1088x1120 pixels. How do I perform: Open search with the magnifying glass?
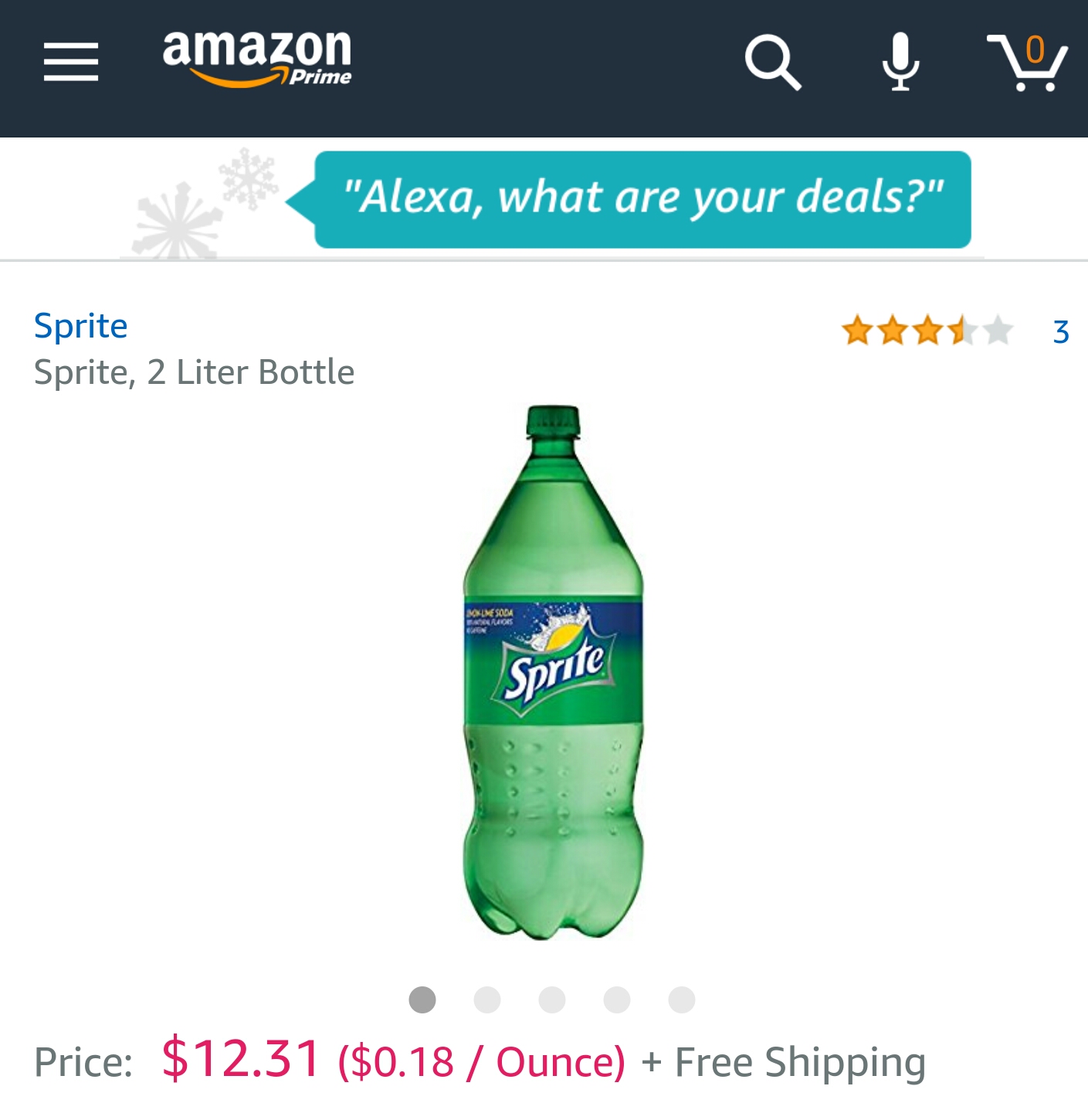pyautogui.click(x=772, y=62)
